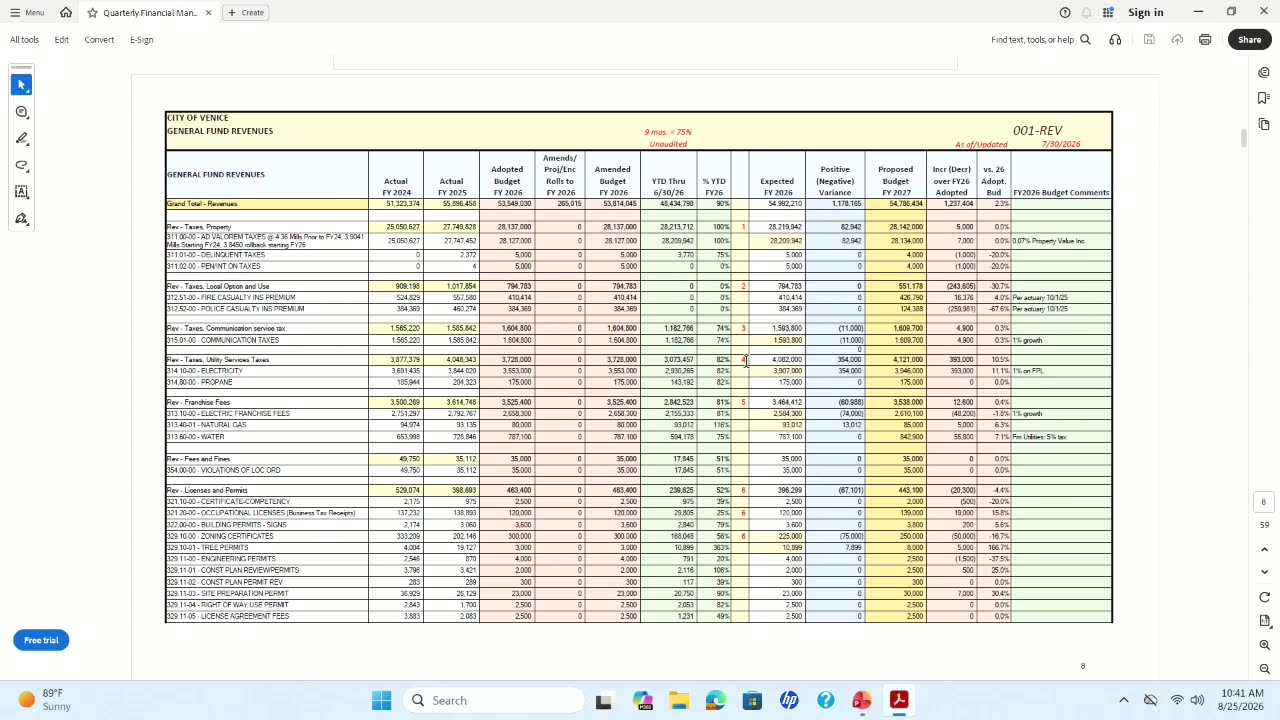Zoom out using the magnifier minus icon
This screenshot has height=720, width=1280.
tap(1265, 669)
